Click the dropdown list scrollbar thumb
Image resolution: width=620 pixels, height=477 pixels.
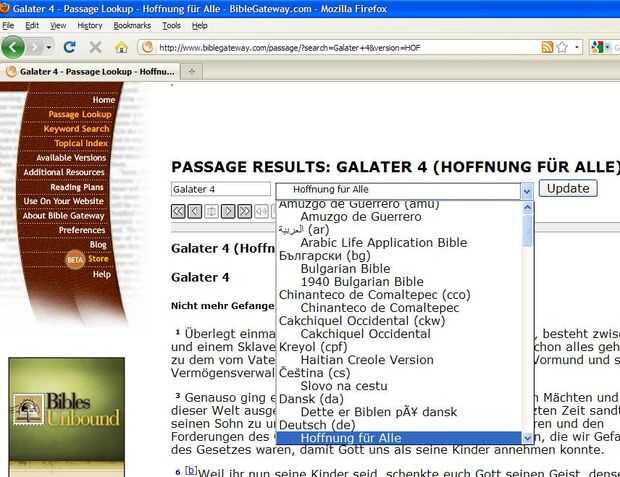click(527, 230)
